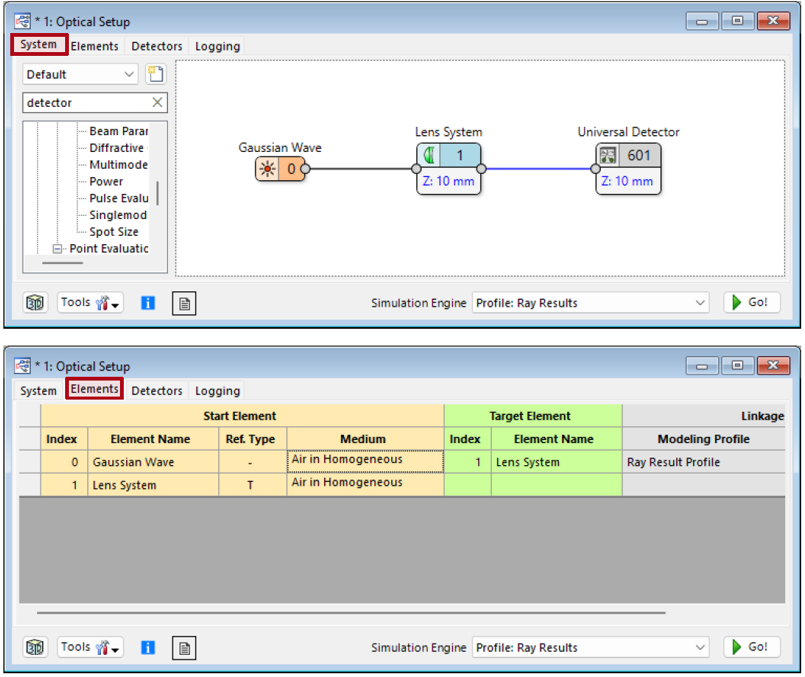805x677 pixels.
Task: Click the document page icon in bottom window
Action: point(183,648)
